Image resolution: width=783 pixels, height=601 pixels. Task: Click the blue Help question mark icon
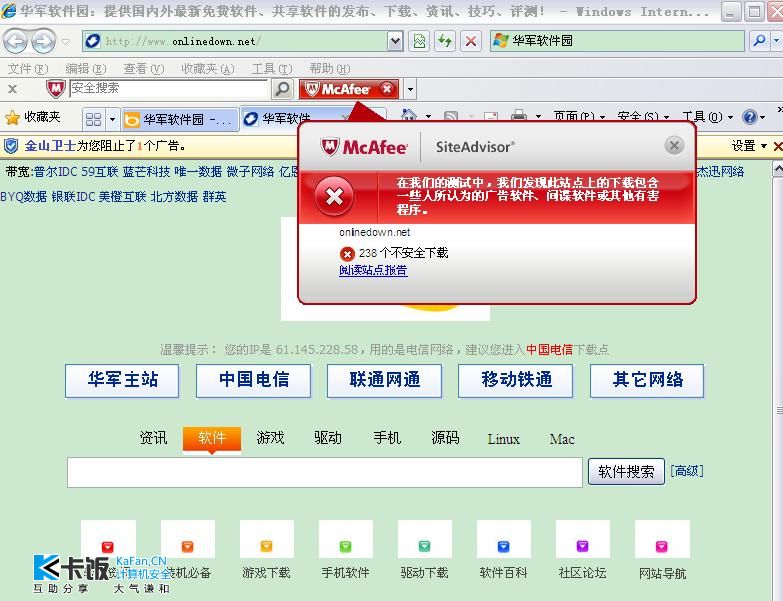[749, 117]
